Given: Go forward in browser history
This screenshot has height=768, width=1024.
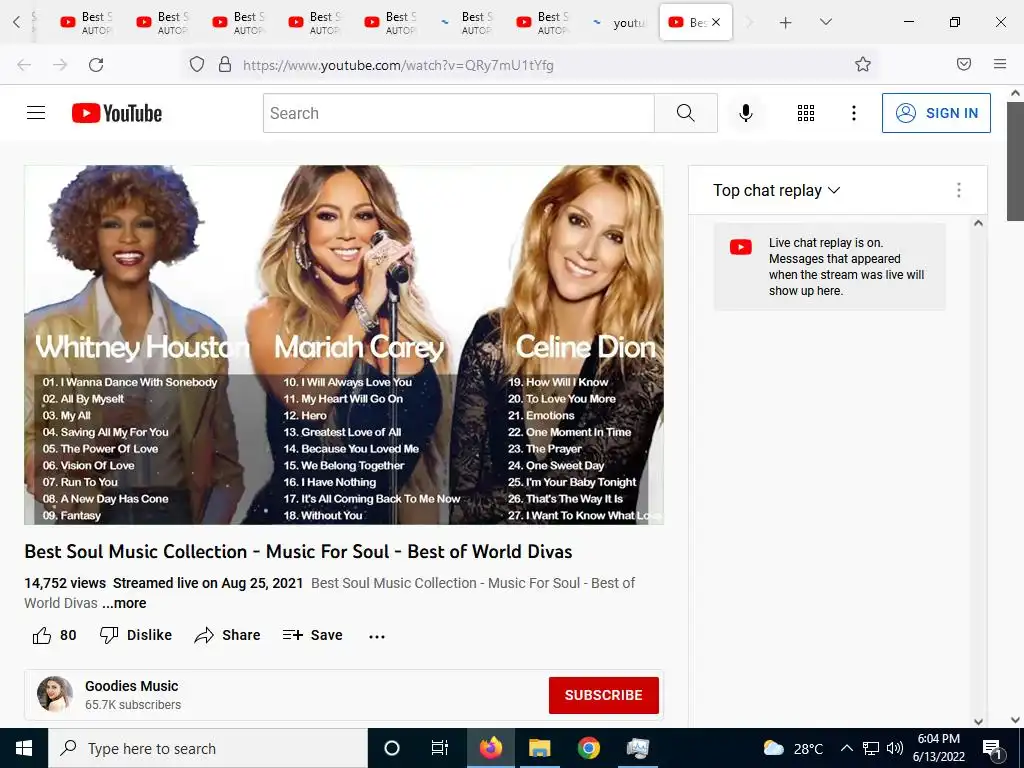Looking at the screenshot, I should (x=60, y=65).
